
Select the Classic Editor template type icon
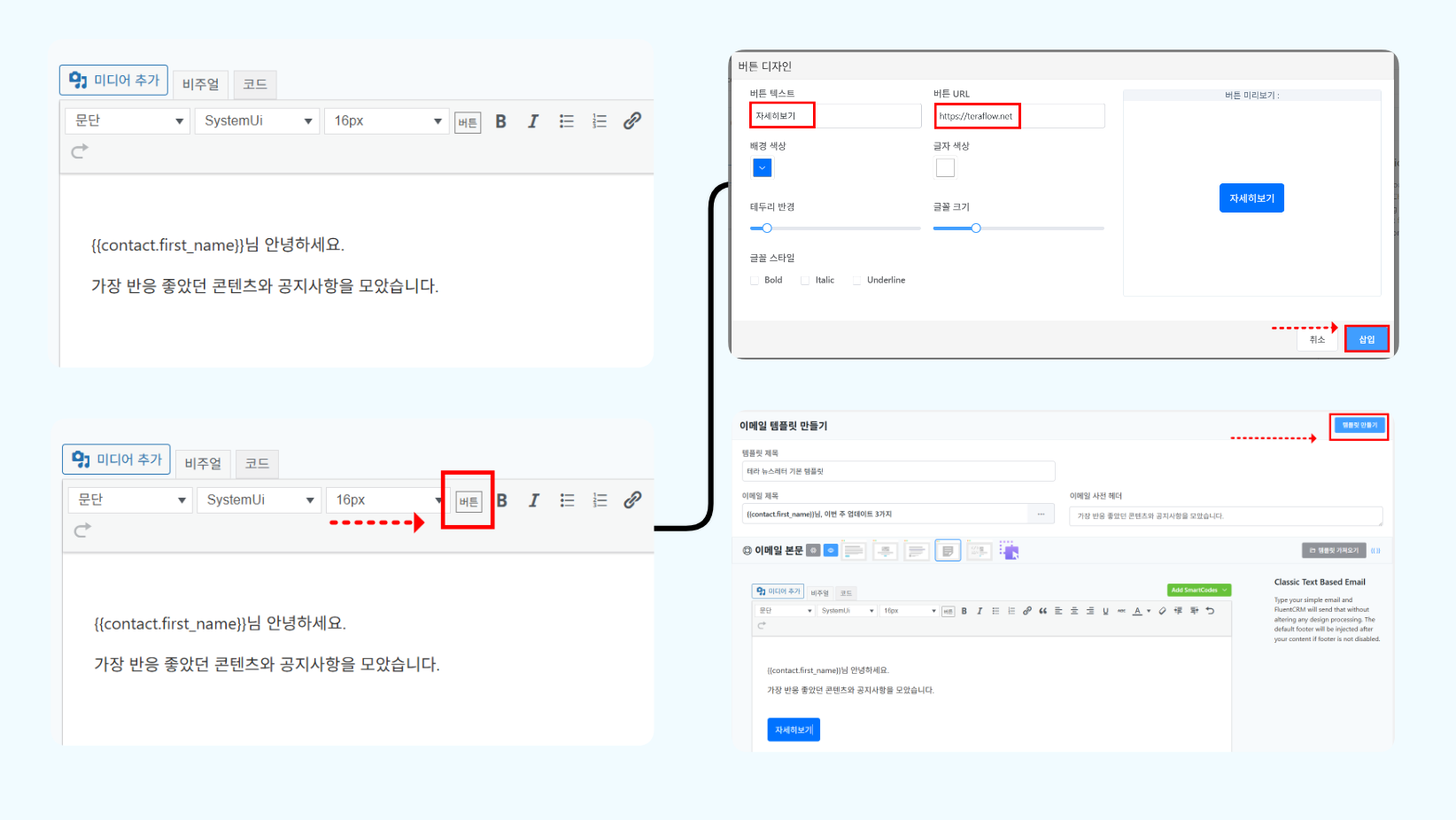(x=948, y=550)
